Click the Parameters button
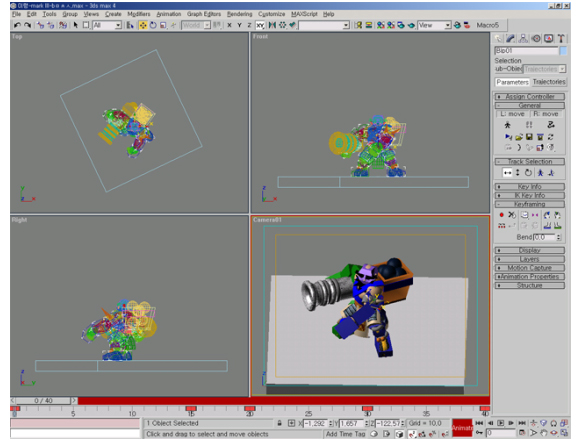The height and width of the screenshot is (447, 577). point(512,82)
